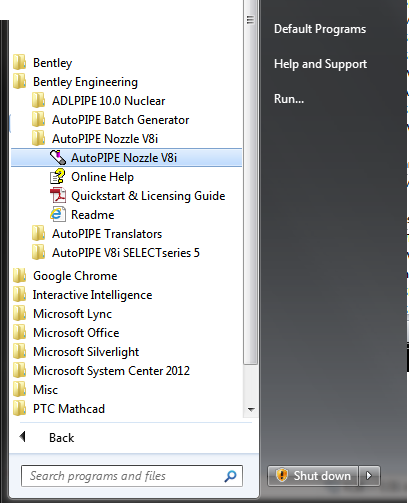Viewport: 409px width, 503px height.
Task: Click the Shut down button
Action: point(313,475)
